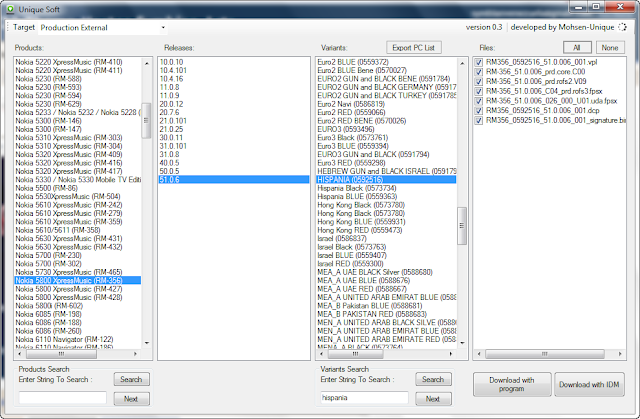Click Download with program button
640x419 pixels.
(x=512, y=384)
